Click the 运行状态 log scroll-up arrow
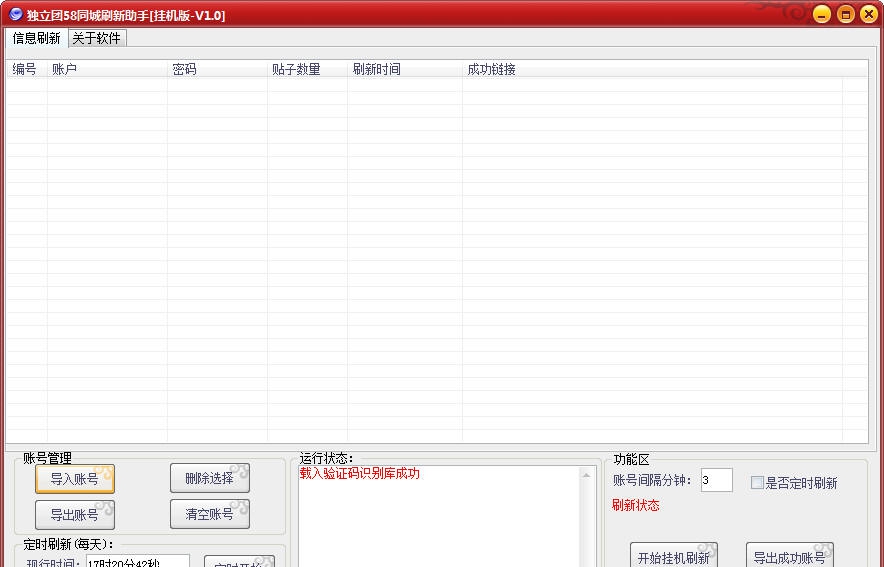Viewport: 884px width, 567px height. click(x=586, y=475)
